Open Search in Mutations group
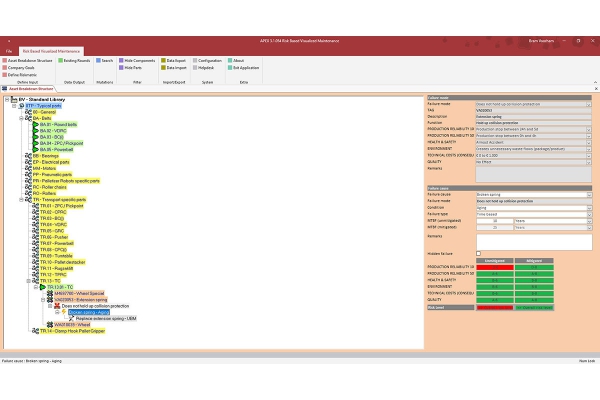The width and height of the screenshot is (600, 400). 104,60
